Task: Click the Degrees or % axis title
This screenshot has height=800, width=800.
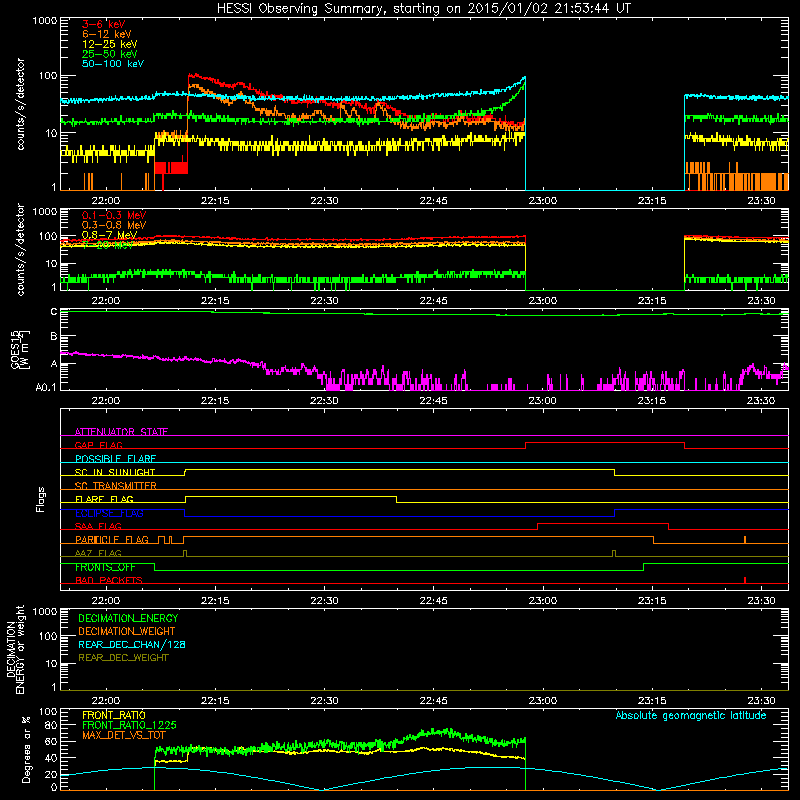Action: pos(26,749)
